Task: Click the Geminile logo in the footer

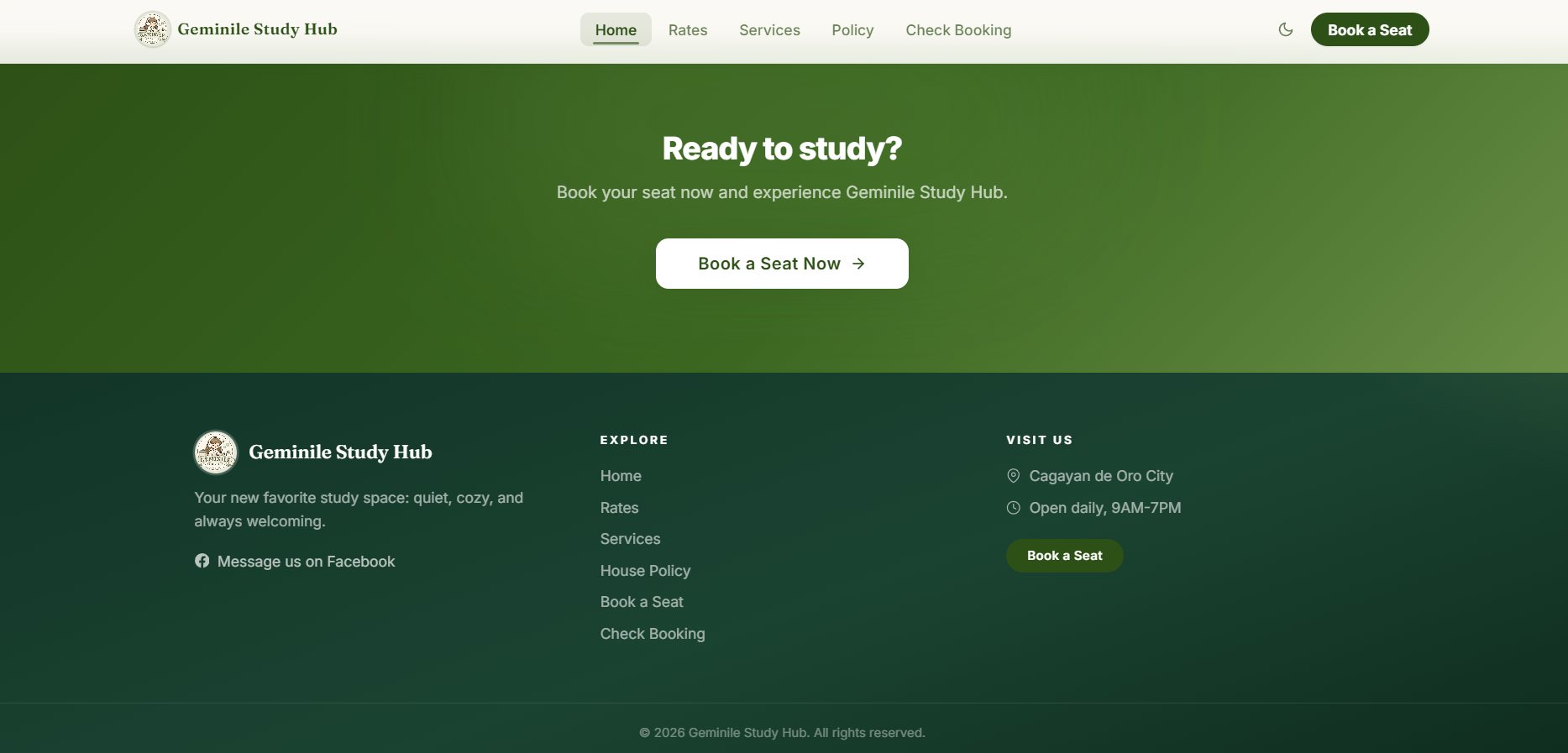Action: (216, 452)
